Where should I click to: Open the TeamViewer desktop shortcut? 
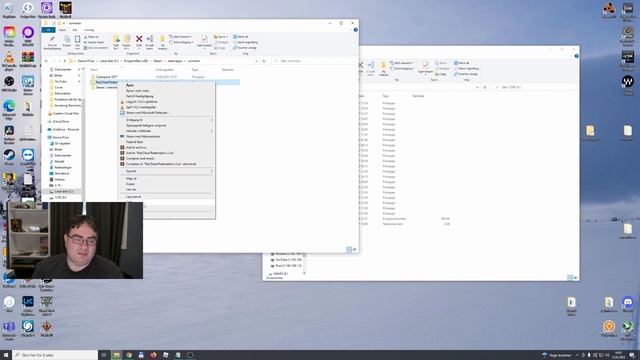click(28, 156)
